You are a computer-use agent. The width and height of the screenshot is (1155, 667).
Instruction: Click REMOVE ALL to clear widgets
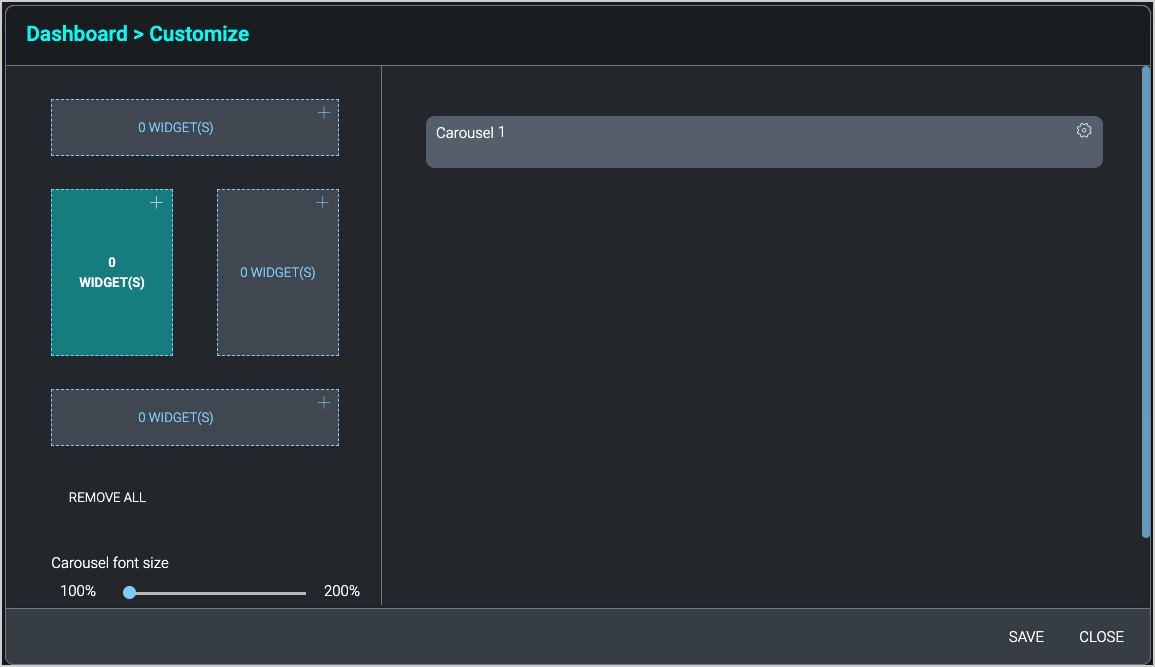[107, 497]
